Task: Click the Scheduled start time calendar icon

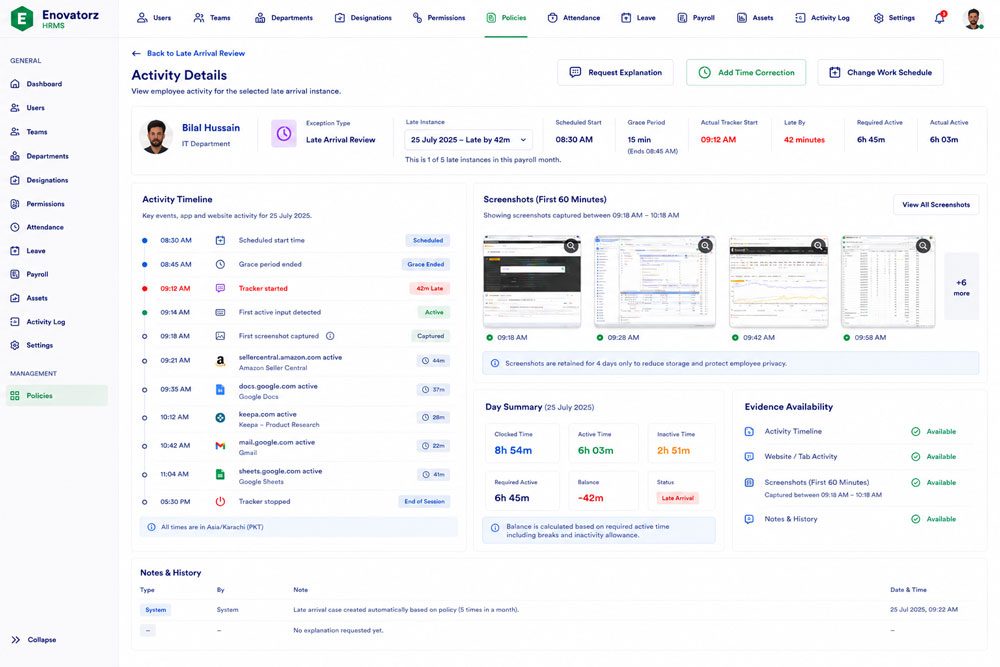Action: pyautogui.click(x=220, y=240)
